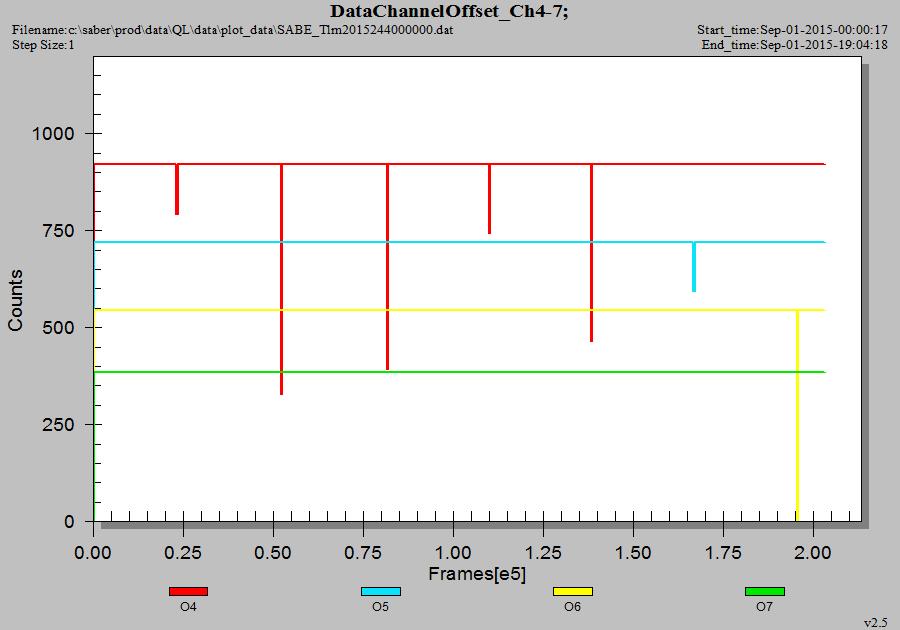
Task: Click the 750 y-axis tick label
Action: pos(59,231)
